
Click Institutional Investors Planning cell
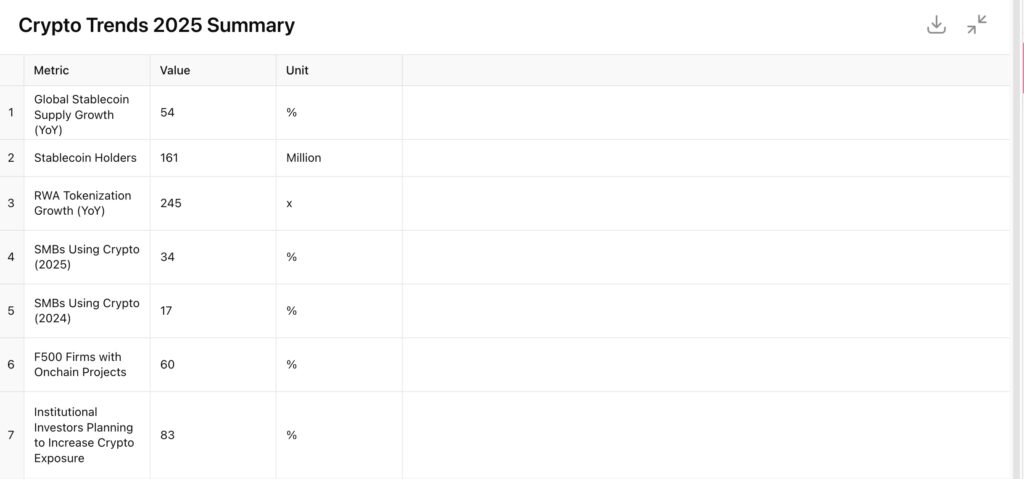pyautogui.click(x=87, y=435)
